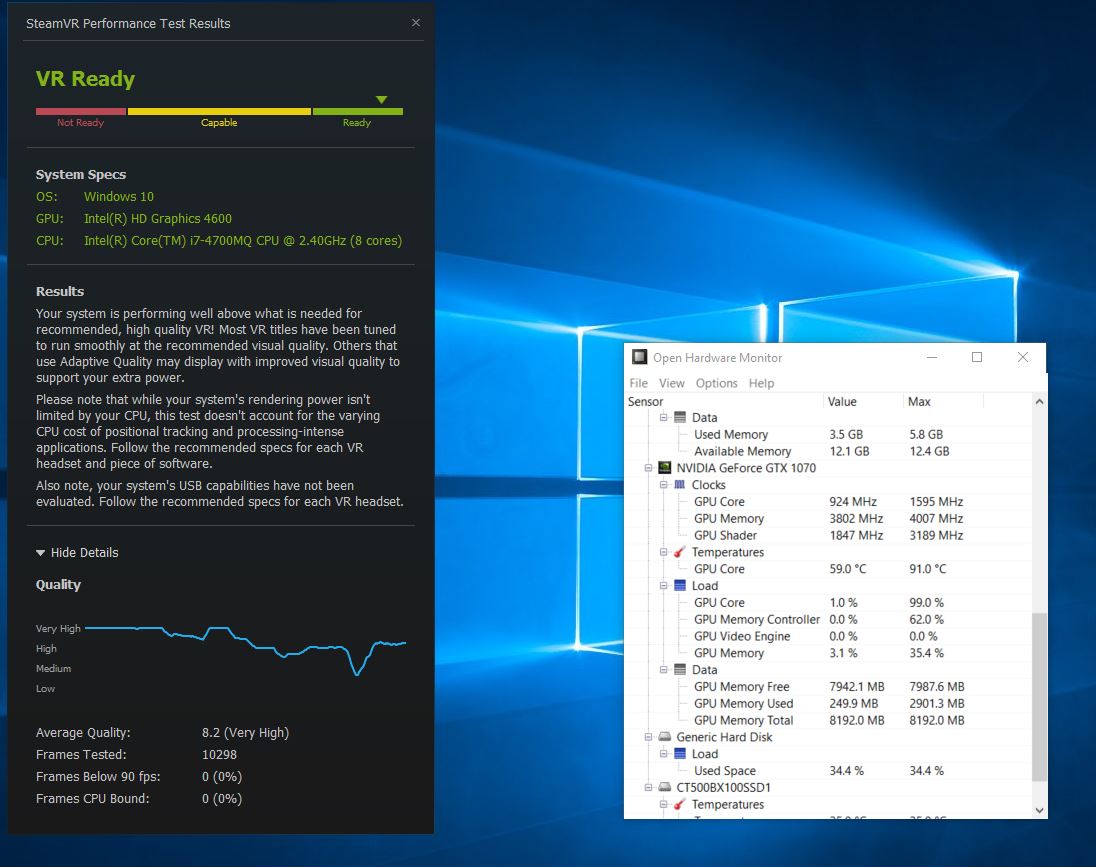Select the Used Space sensor row
Screen dimensions: 1096x867
click(x=828, y=770)
